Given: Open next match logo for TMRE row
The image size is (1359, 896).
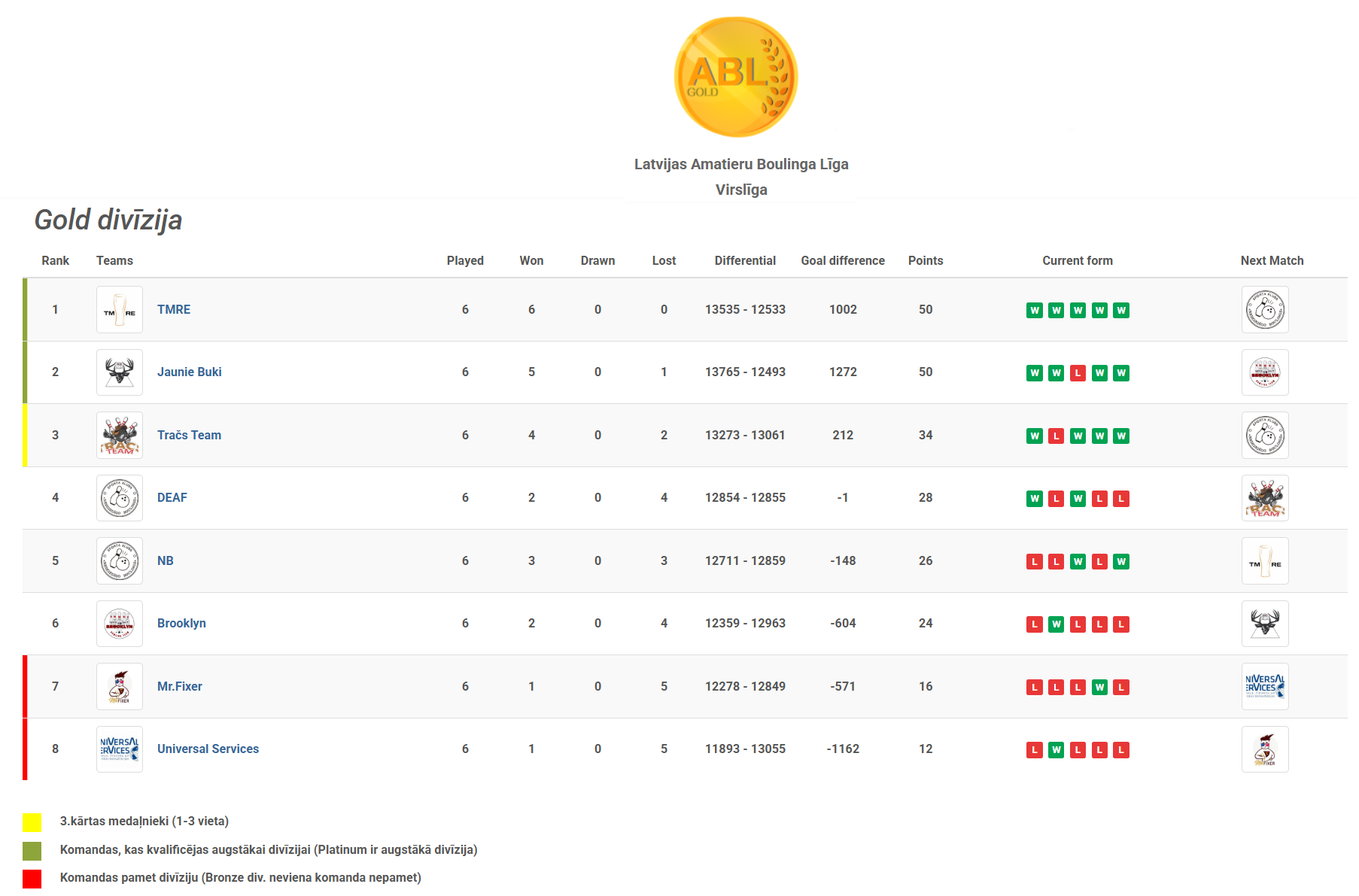Looking at the screenshot, I should (x=1264, y=310).
